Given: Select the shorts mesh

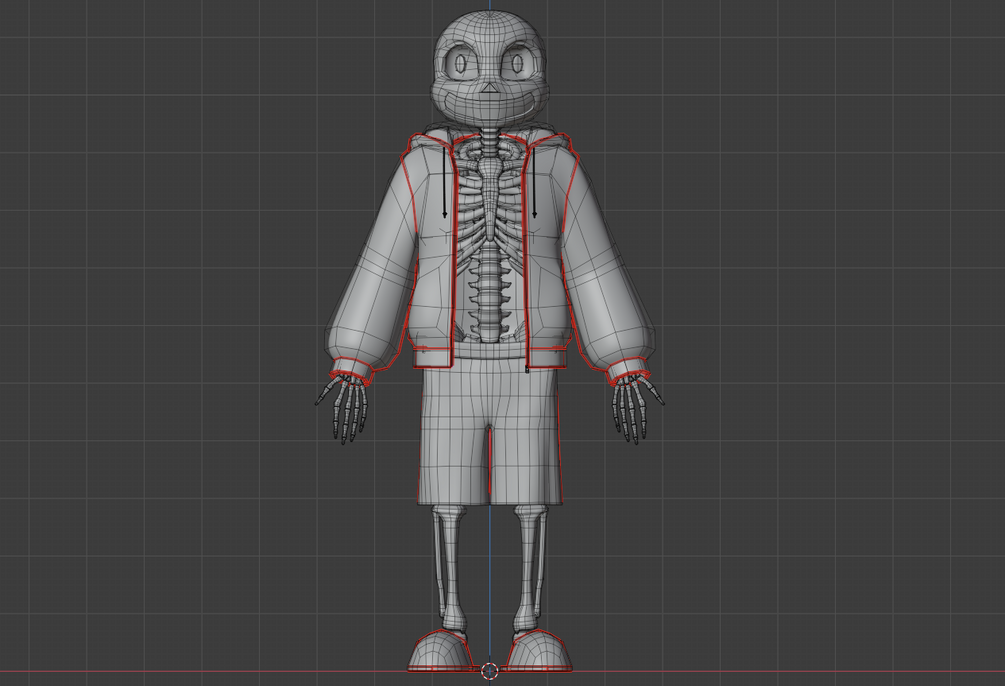Looking at the screenshot, I should 490,430.
